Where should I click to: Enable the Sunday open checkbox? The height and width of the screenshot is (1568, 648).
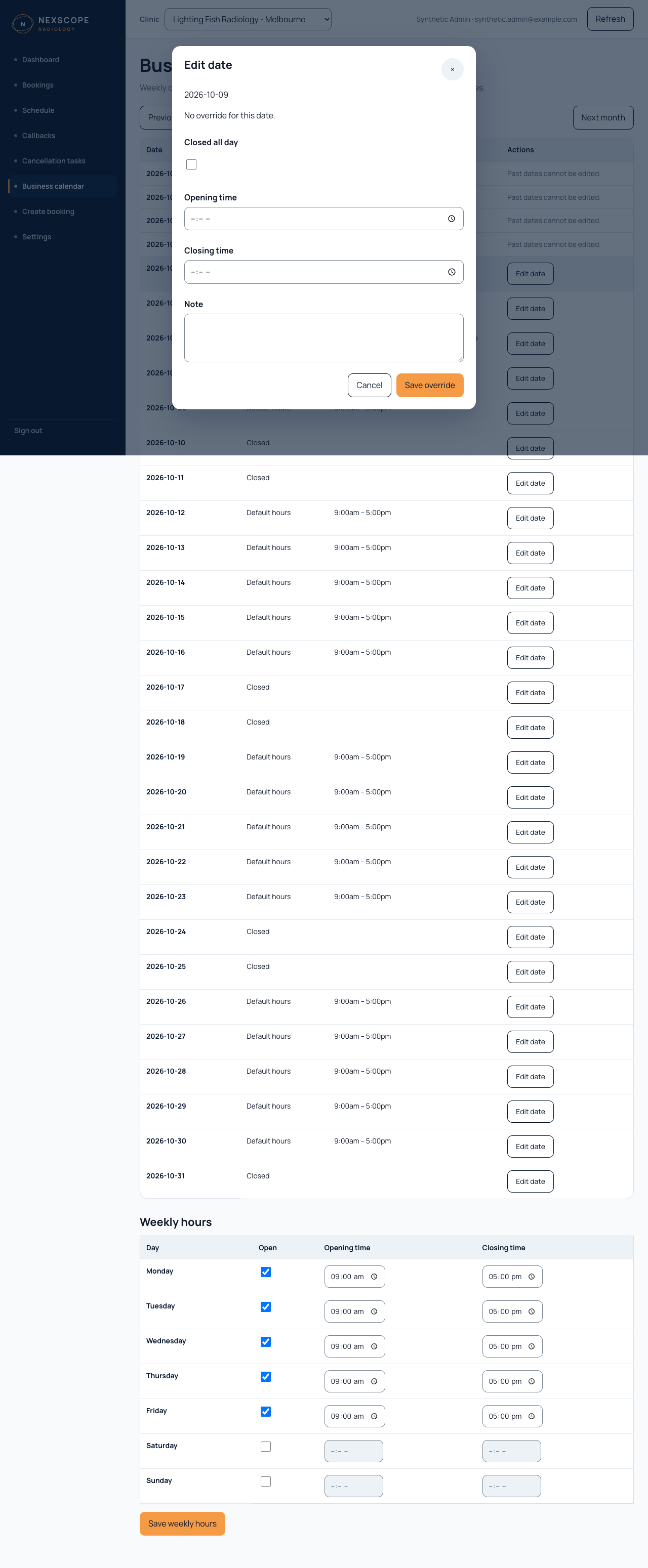[266, 1481]
